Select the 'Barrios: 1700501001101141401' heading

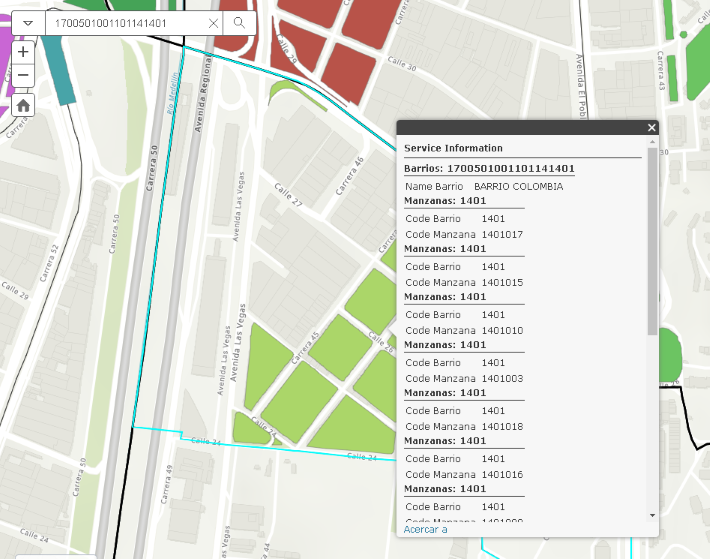tap(489, 168)
